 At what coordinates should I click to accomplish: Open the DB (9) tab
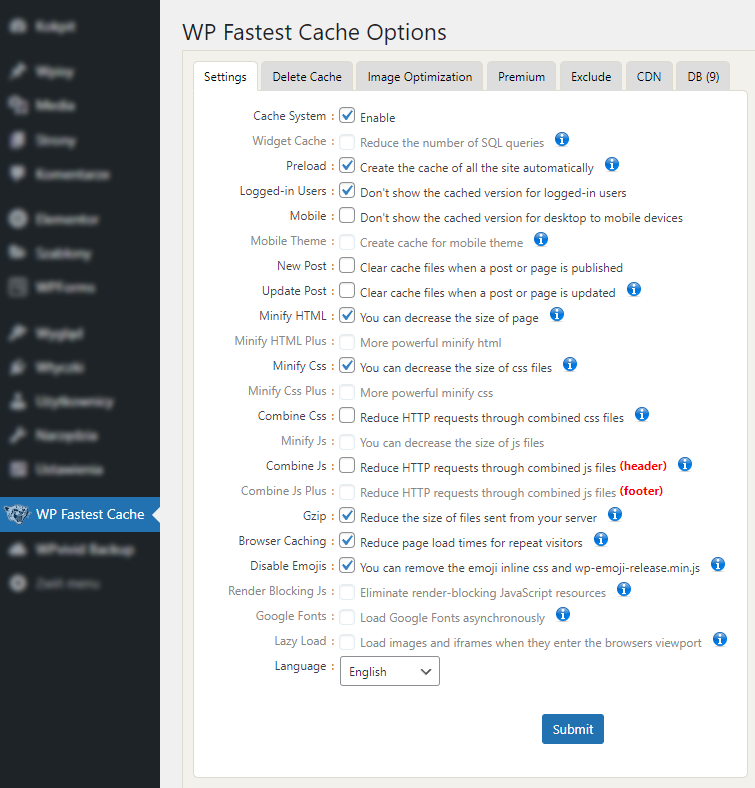tap(703, 76)
